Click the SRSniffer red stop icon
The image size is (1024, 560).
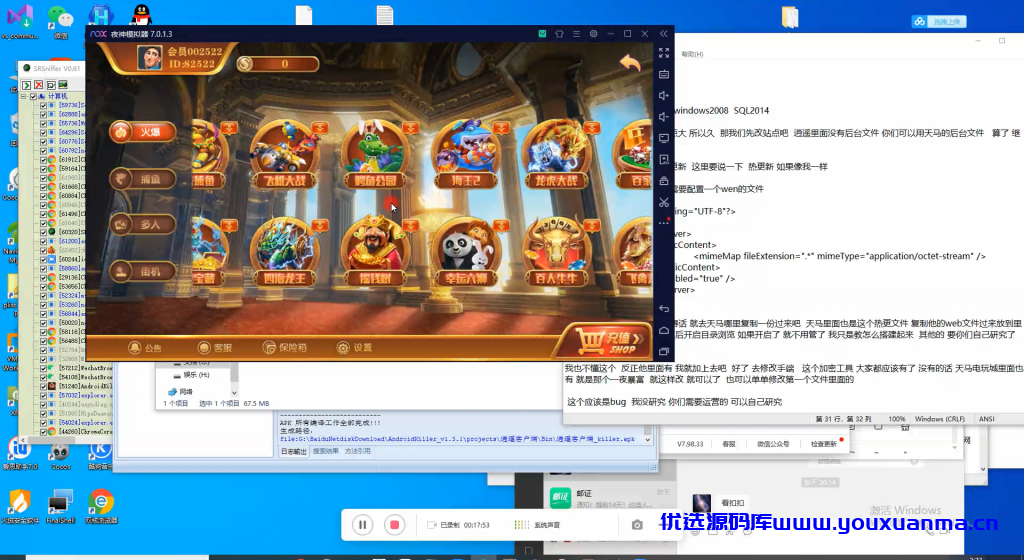coord(39,85)
